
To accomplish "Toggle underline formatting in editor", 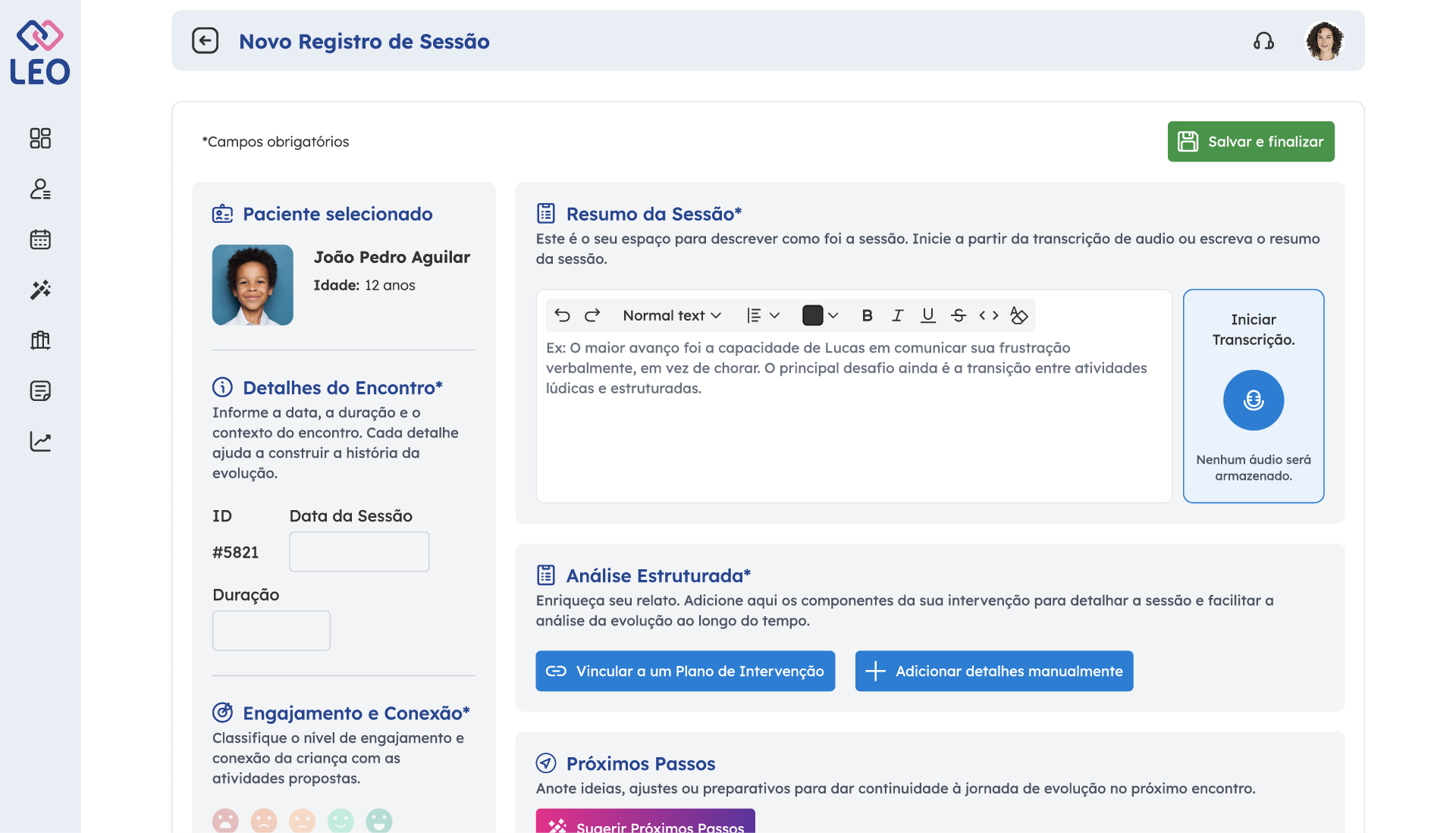I will point(927,315).
